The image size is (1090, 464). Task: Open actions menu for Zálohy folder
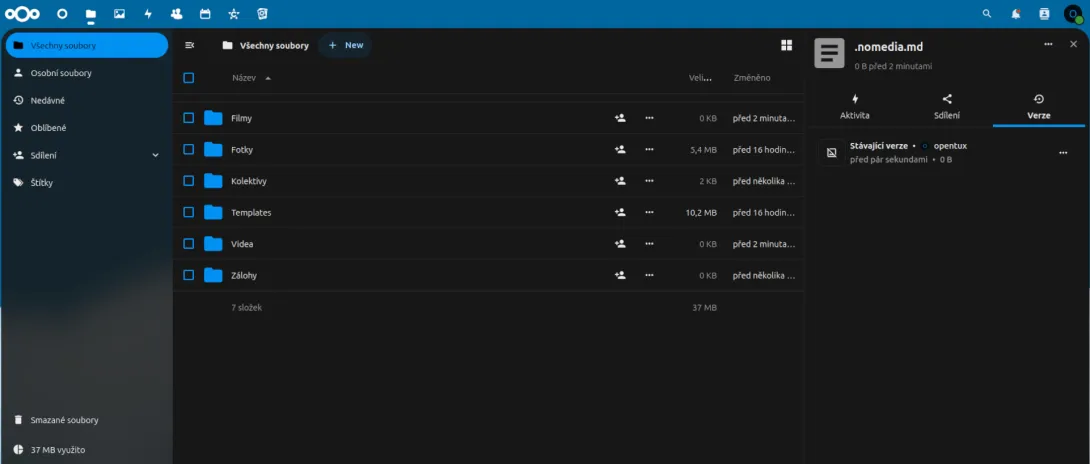(x=649, y=275)
